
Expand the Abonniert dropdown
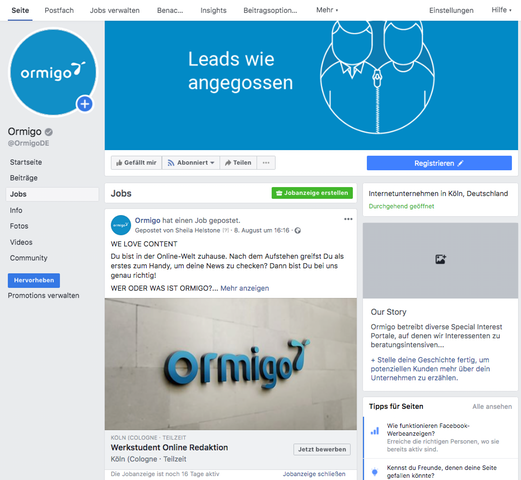191,163
